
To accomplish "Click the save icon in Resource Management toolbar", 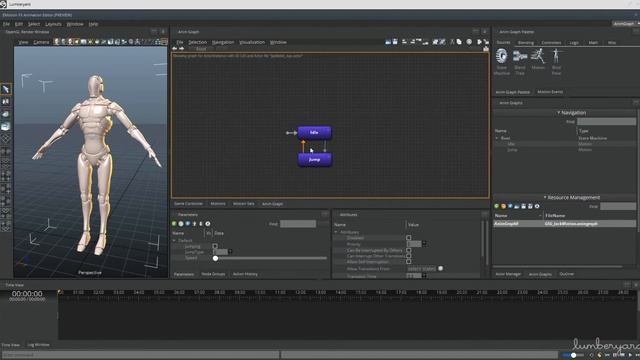I will 524,207.
